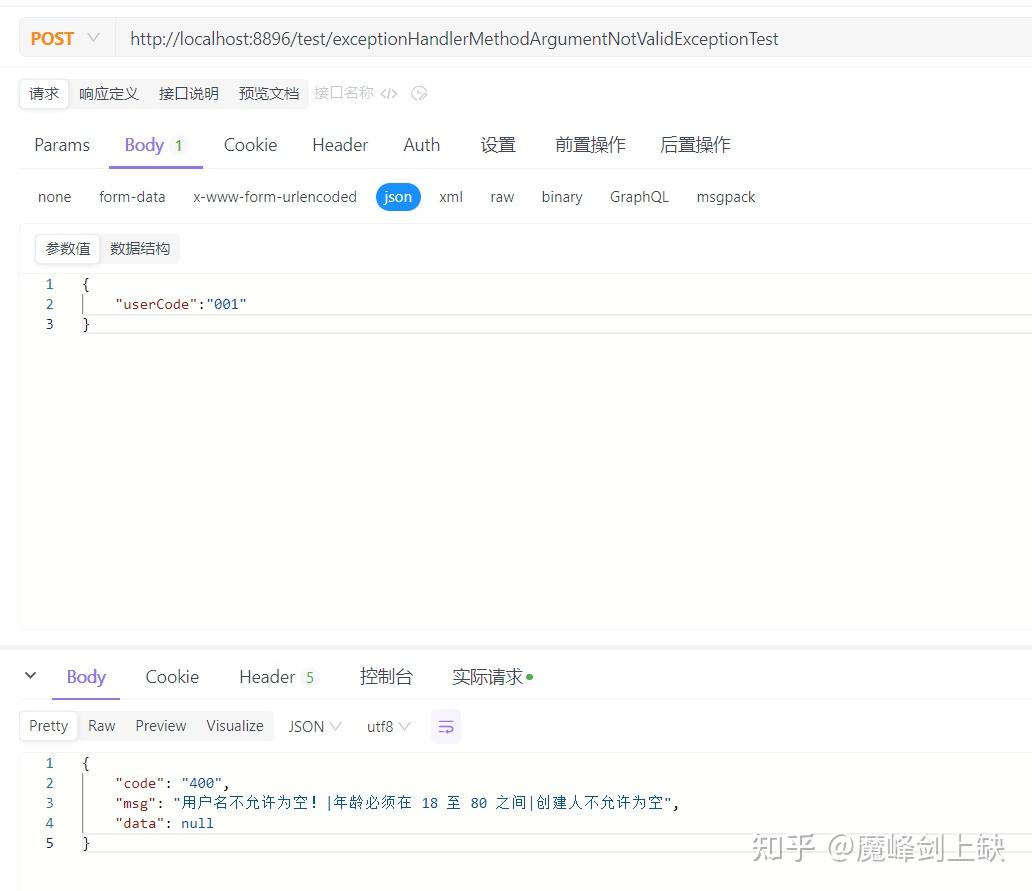Switch response view to Raw

pos(101,726)
